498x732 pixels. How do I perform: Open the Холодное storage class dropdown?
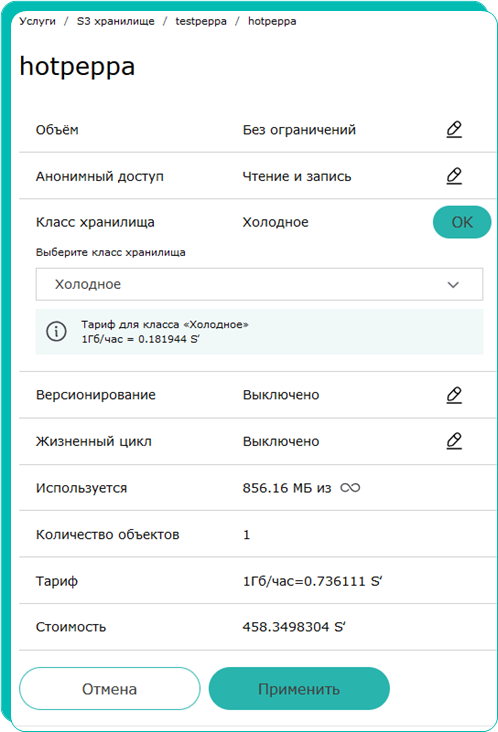(x=260, y=284)
